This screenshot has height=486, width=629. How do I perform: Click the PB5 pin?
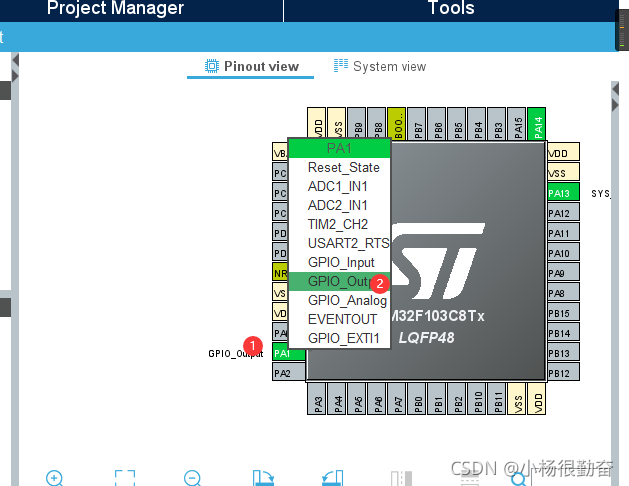[x=457, y=124]
